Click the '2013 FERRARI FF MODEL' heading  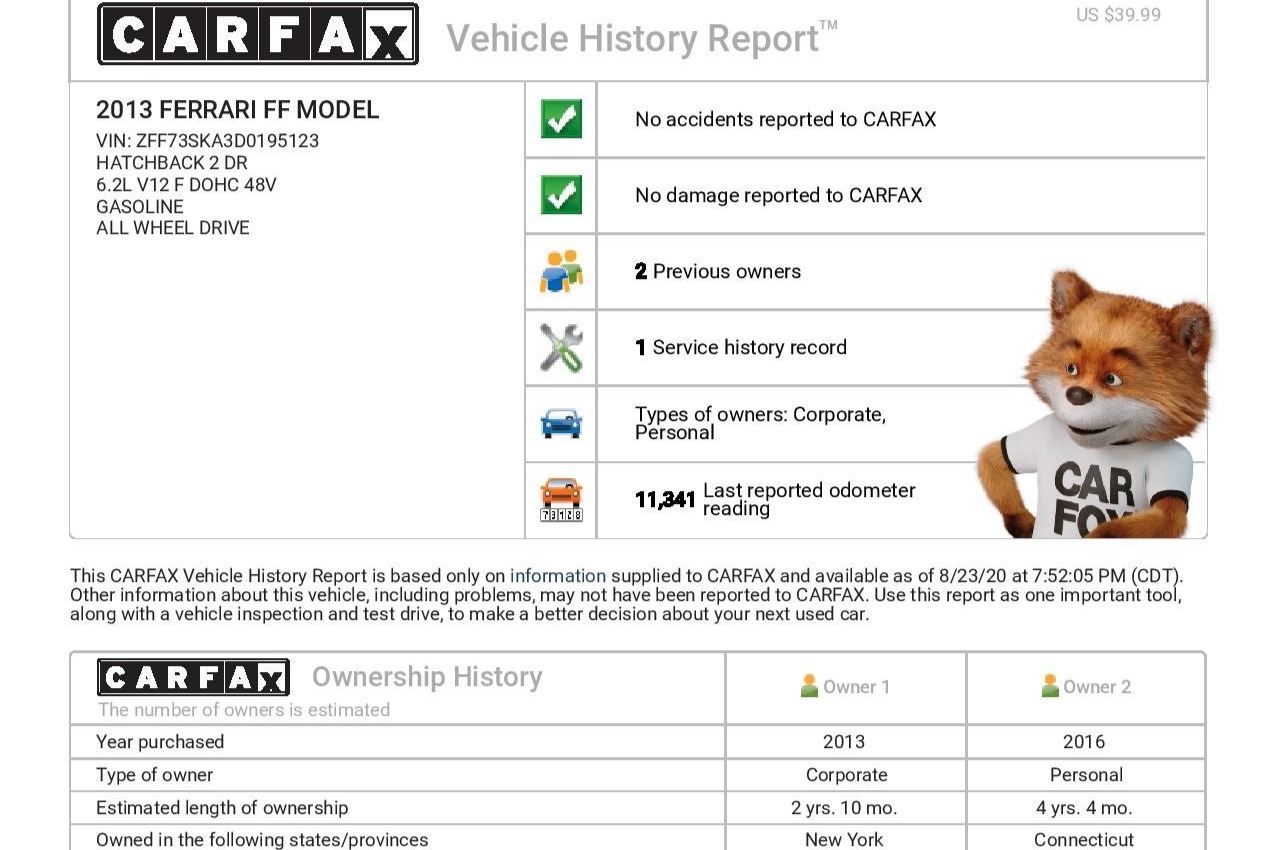coord(237,110)
